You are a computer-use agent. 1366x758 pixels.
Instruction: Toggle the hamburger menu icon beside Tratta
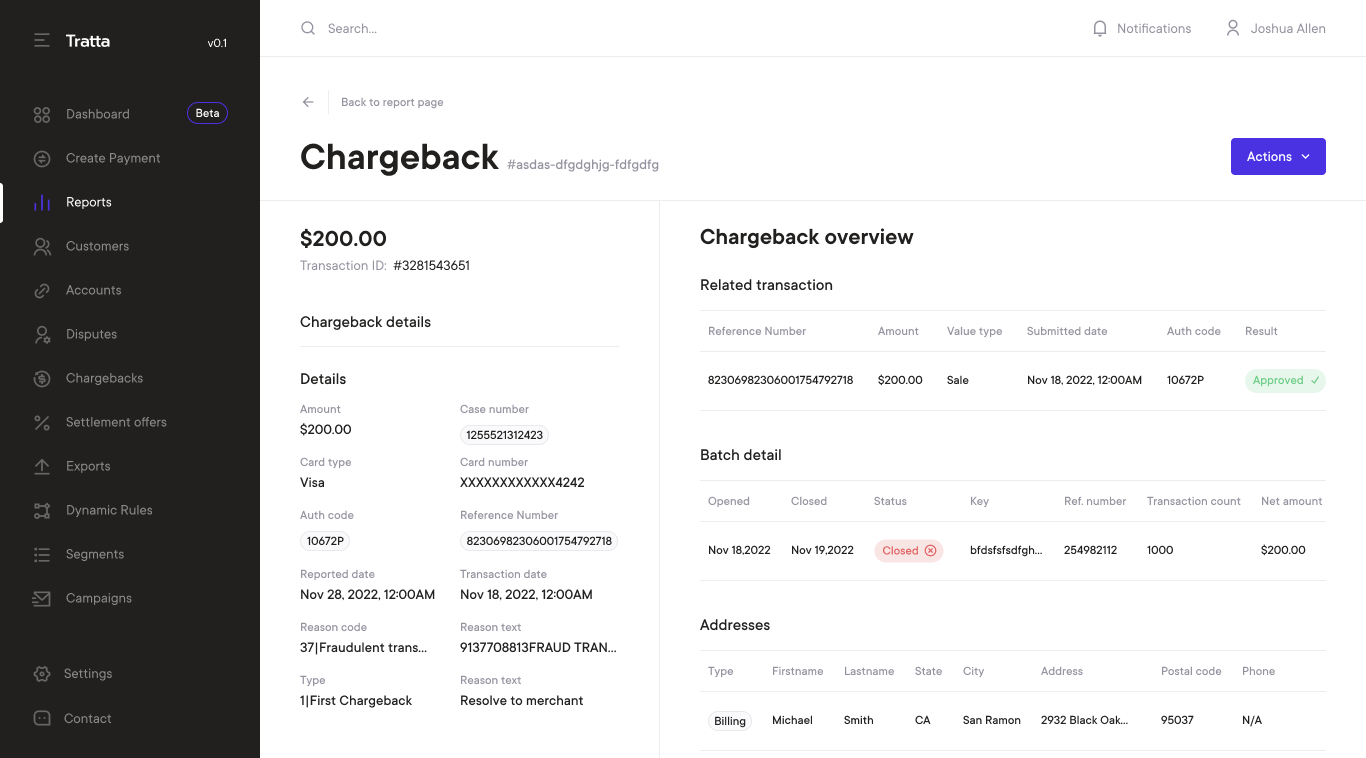tap(41, 41)
